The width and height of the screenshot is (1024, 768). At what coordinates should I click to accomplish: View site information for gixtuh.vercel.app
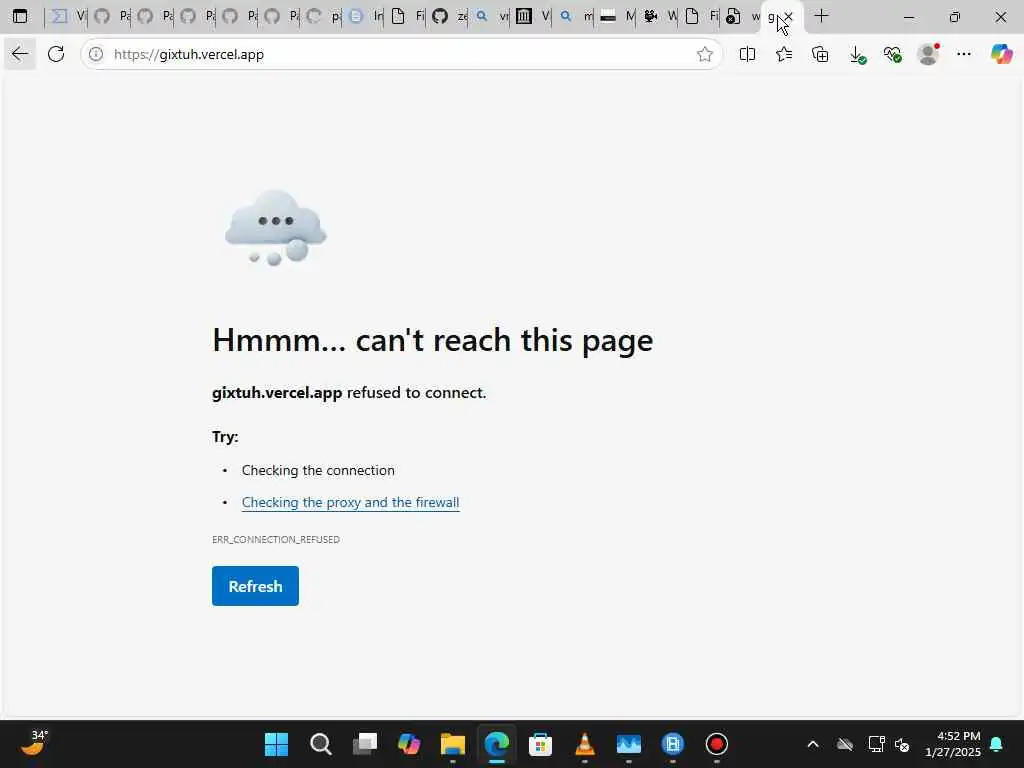(96, 54)
